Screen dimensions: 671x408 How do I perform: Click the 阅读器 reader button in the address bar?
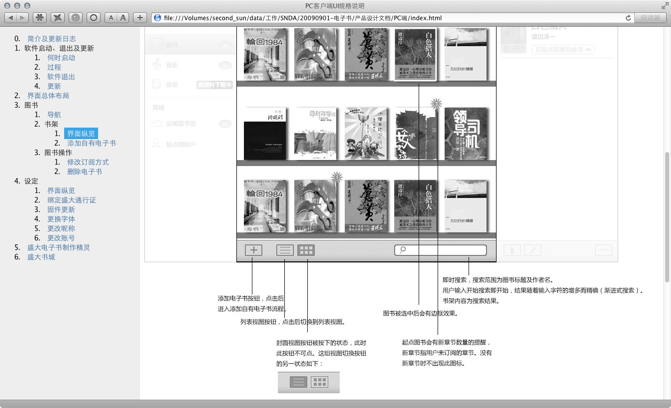tap(650, 18)
